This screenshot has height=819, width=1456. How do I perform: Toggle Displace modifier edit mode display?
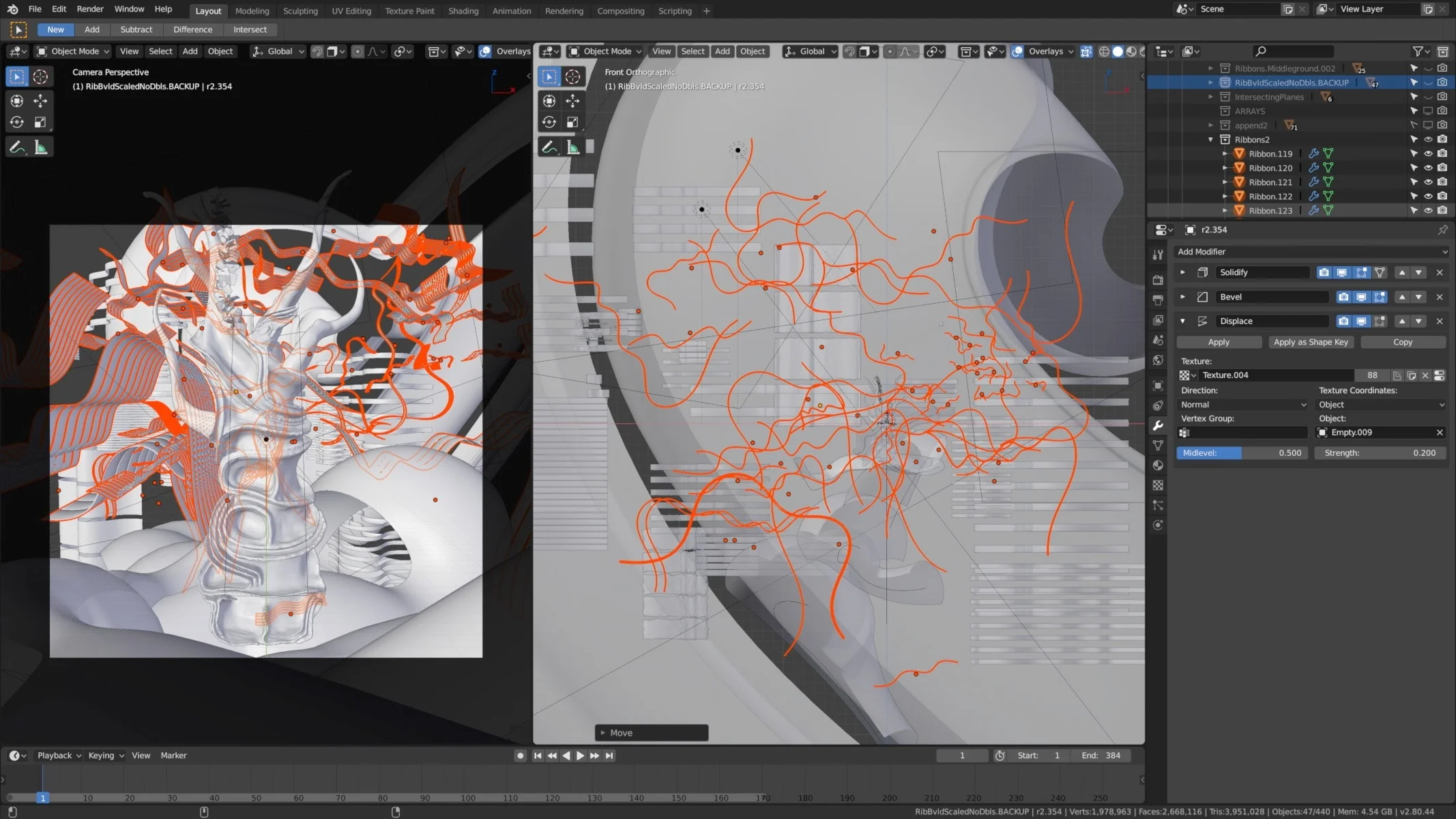point(1380,321)
